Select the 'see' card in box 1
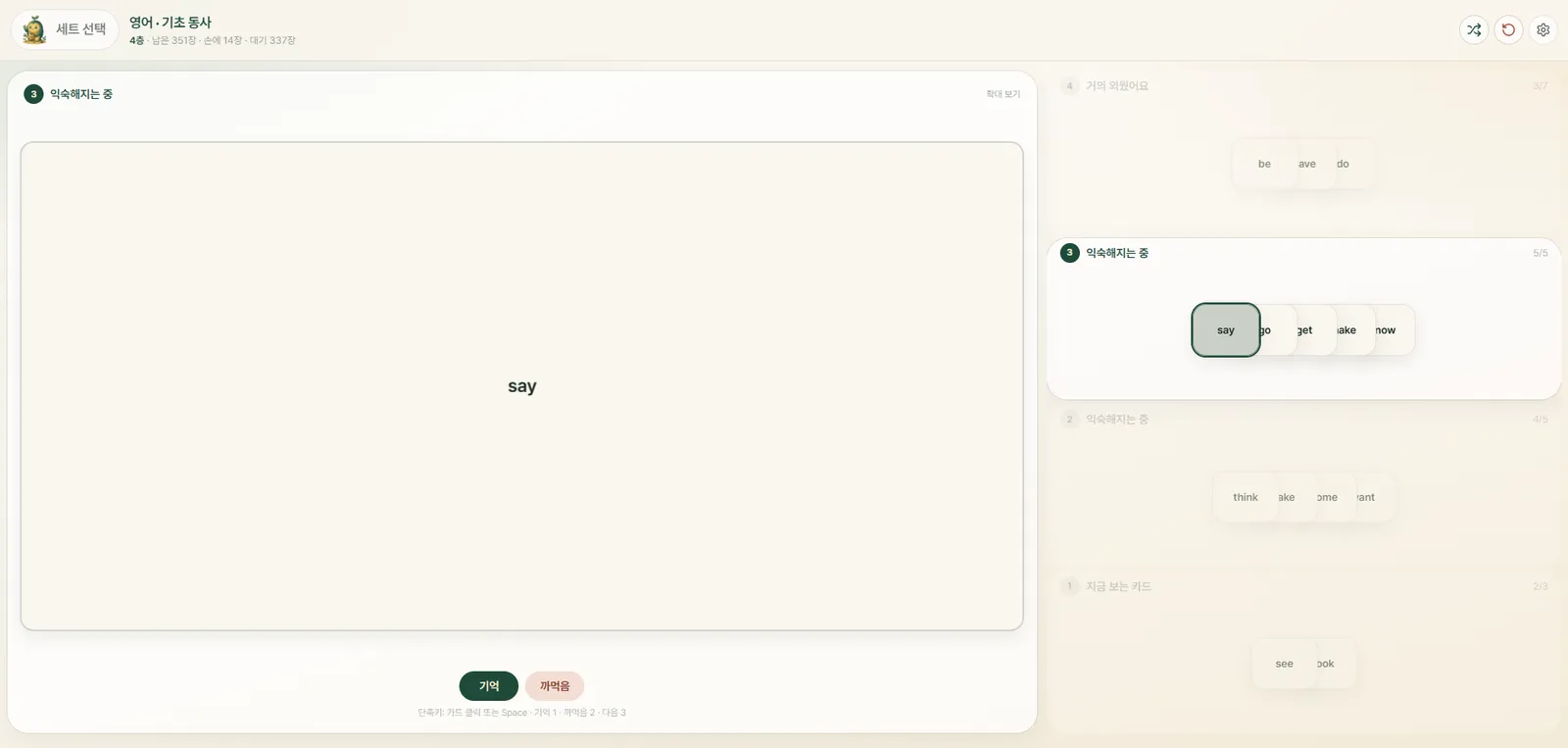 click(1284, 664)
